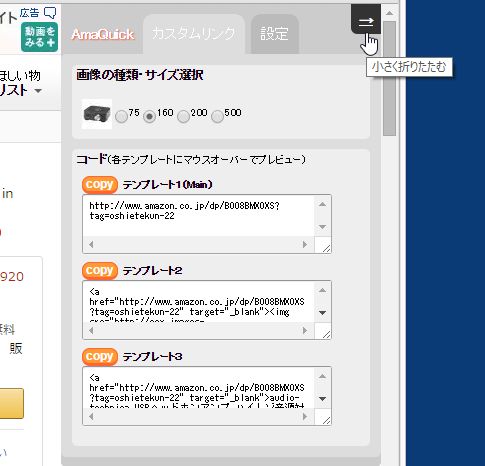This screenshot has width=485, height=466.
Task: Click the page scrollbar up arrow
Action: tap(389, 13)
